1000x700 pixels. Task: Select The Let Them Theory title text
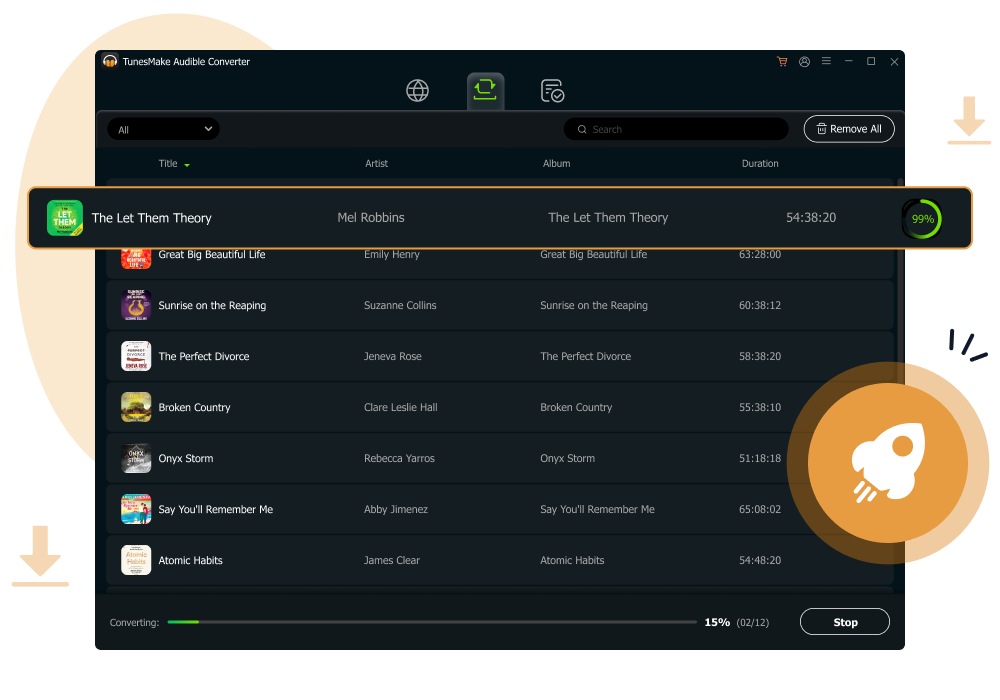click(151, 218)
